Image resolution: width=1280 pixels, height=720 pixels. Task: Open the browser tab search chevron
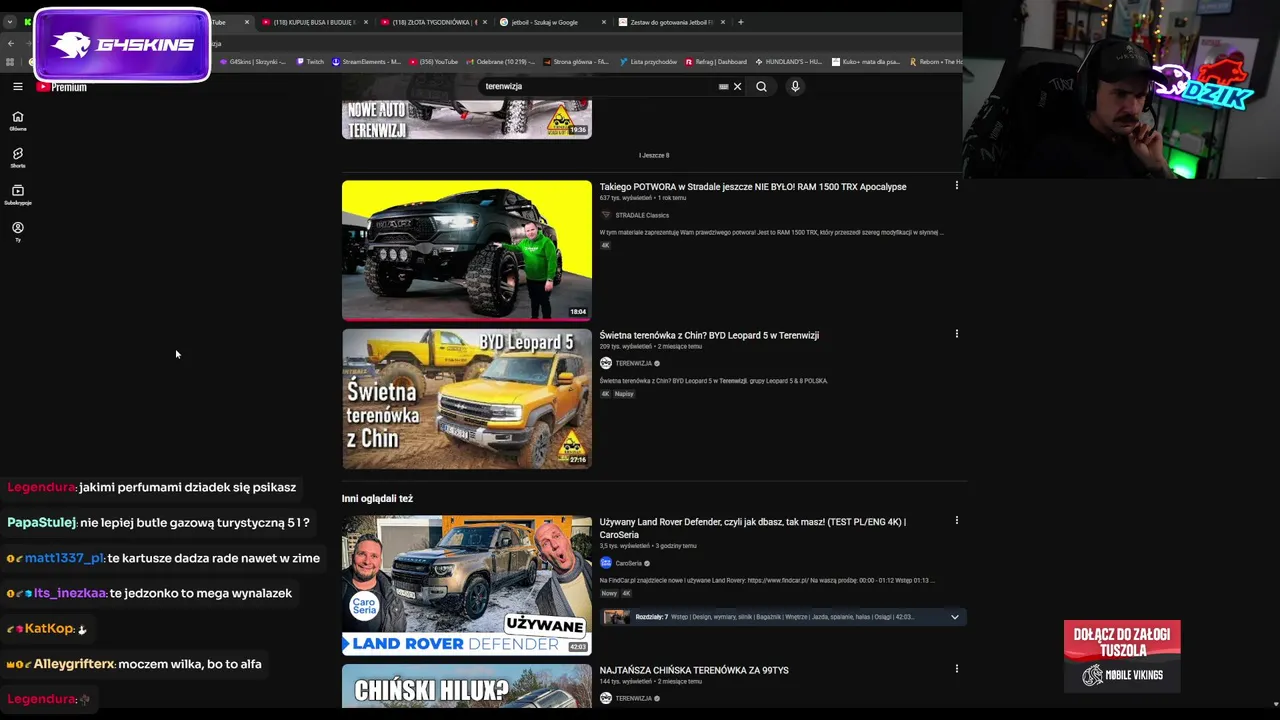pyautogui.click(x=11, y=22)
